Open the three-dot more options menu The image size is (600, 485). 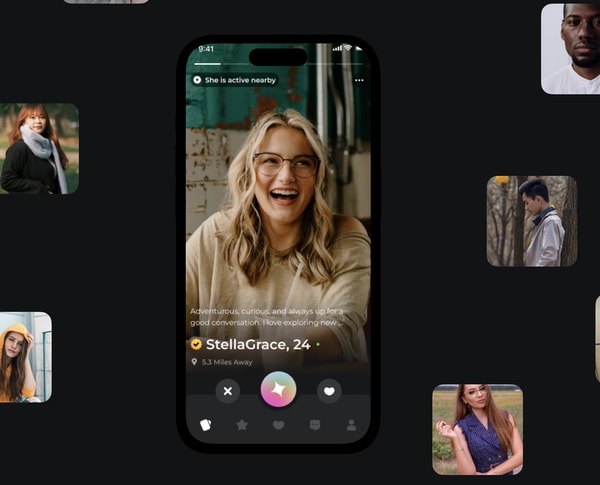[359, 80]
